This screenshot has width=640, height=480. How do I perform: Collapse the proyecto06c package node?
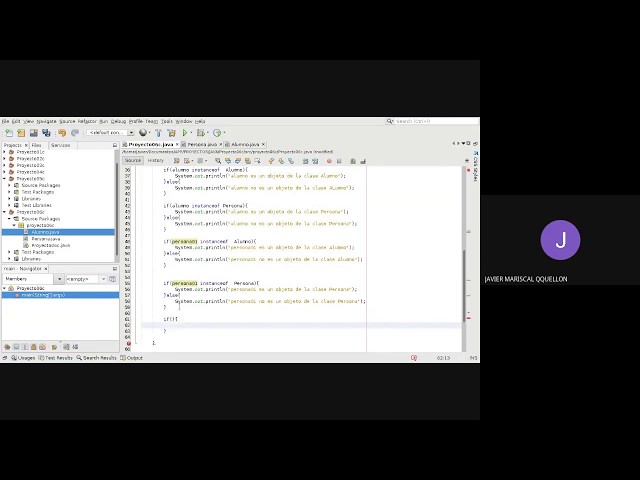click(15, 225)
